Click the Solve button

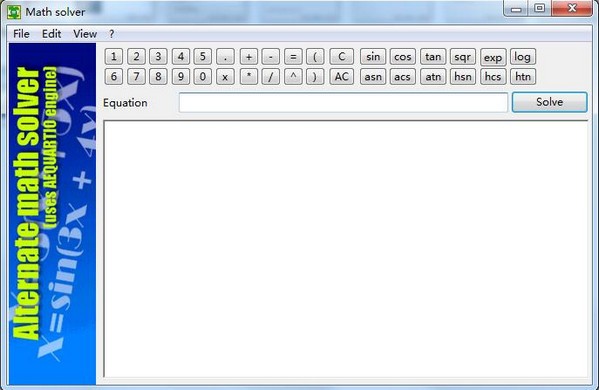[549, 102]
